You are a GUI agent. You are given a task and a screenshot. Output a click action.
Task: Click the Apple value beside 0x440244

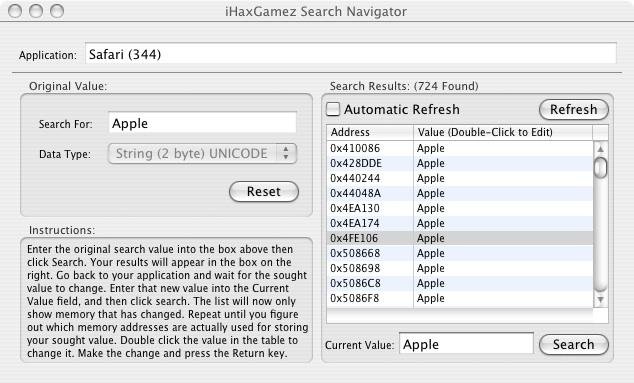431,178
